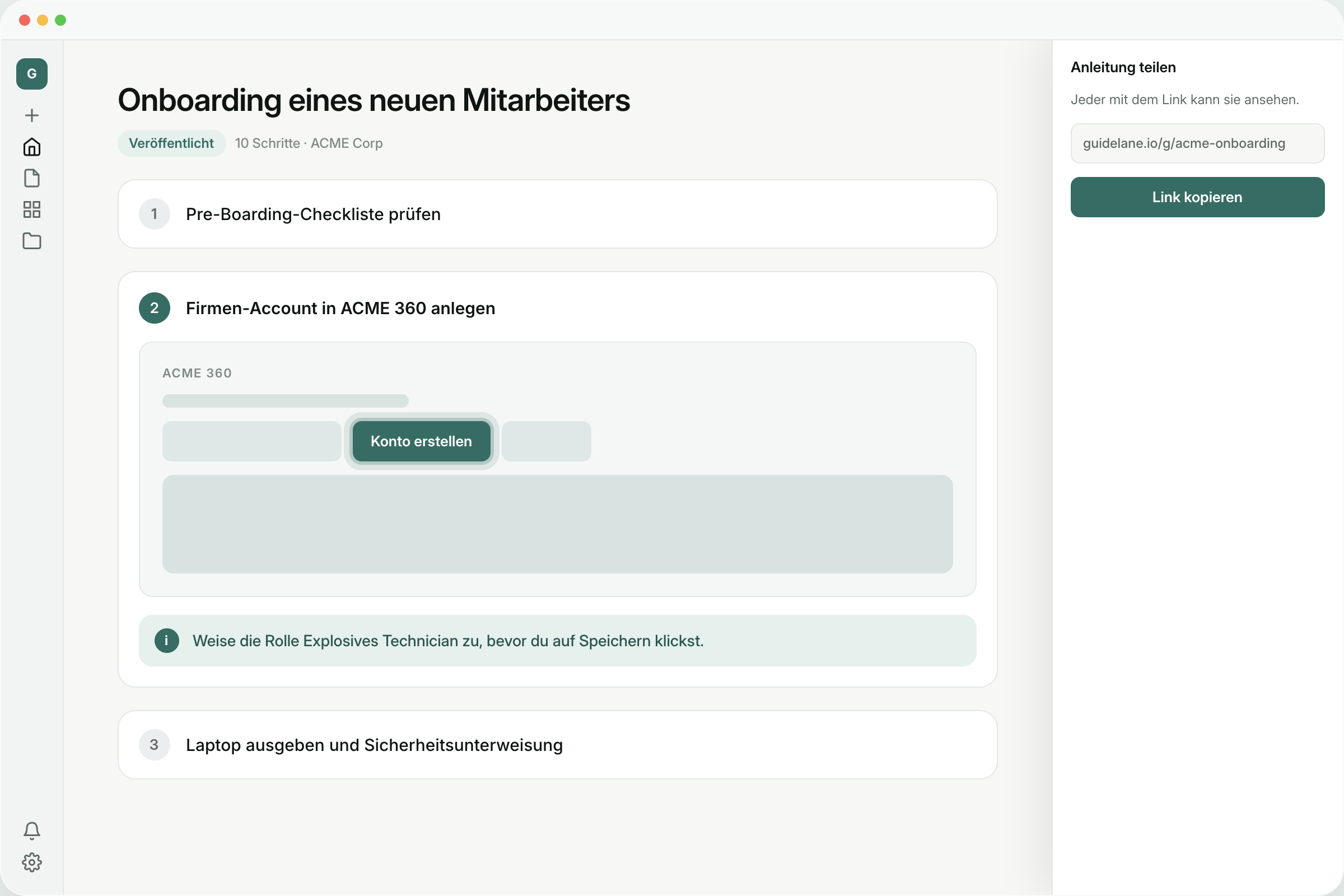
Task: Click the step number 3 circle
Action: [155, 745]
